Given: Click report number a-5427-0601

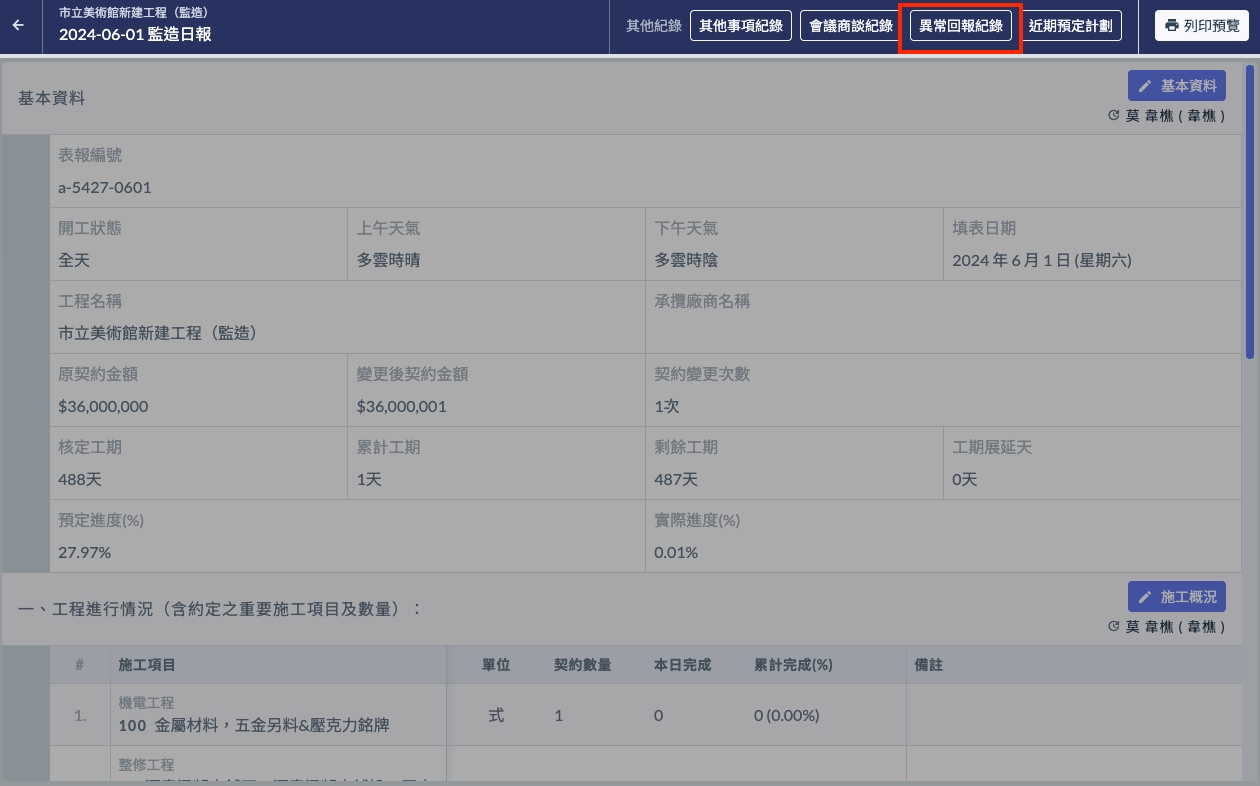Looking at the screenshot, I should coord(105,187).
